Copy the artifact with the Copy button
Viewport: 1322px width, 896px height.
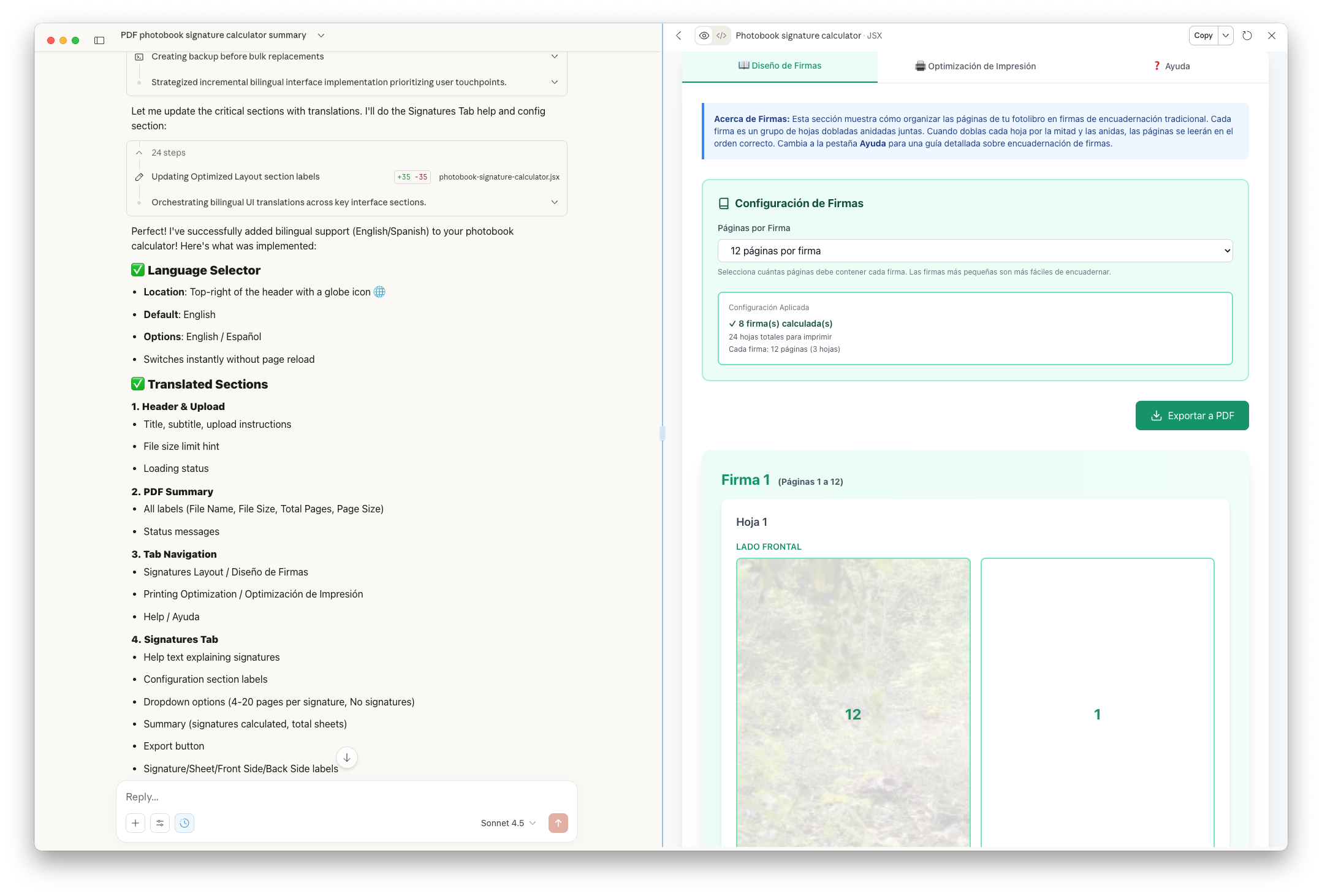click(x=1202, y=36)
